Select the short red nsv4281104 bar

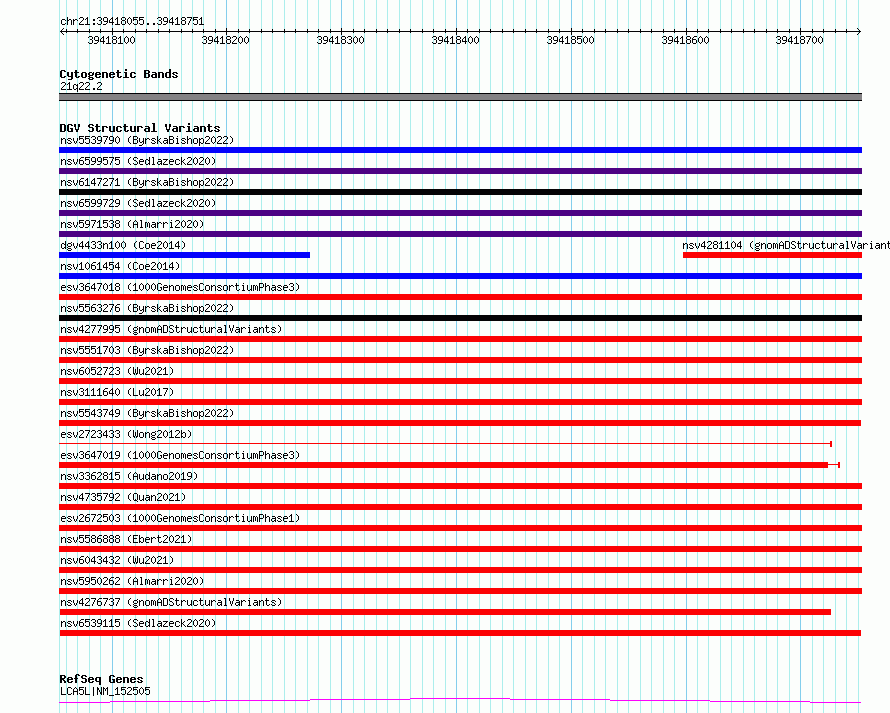click(x=772, y=255)
